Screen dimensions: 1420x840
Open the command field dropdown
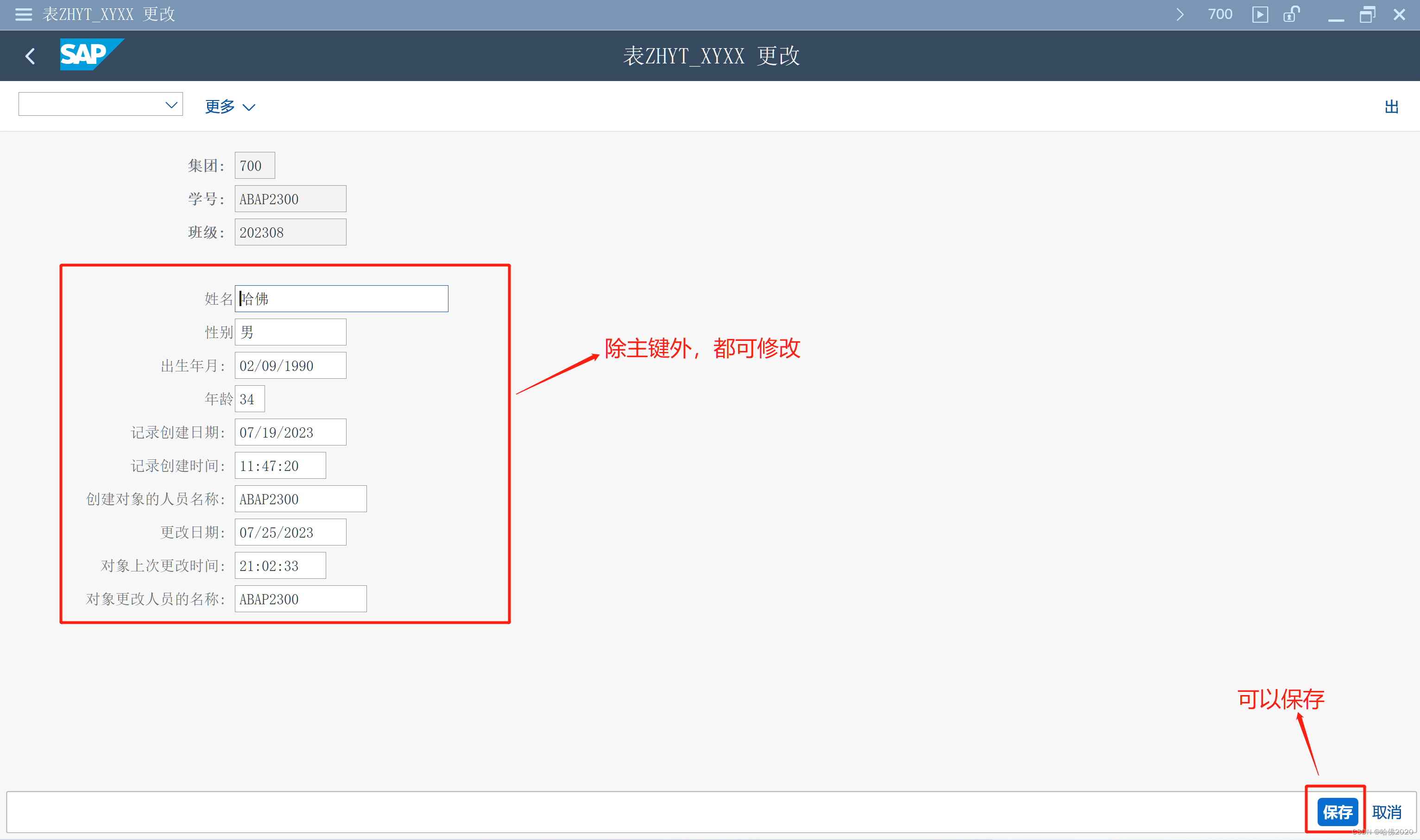pos(170,105)
